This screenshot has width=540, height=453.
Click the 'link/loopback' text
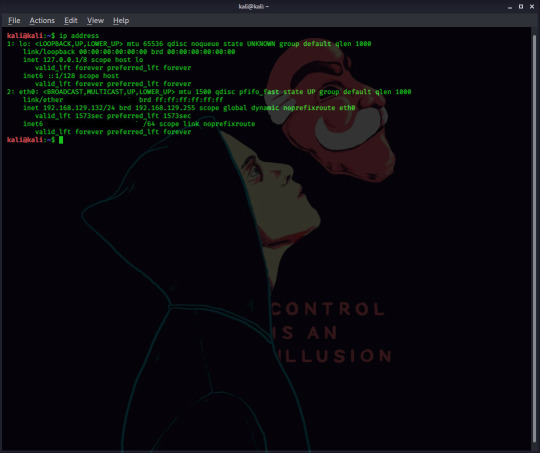click(x=49, y=52)
